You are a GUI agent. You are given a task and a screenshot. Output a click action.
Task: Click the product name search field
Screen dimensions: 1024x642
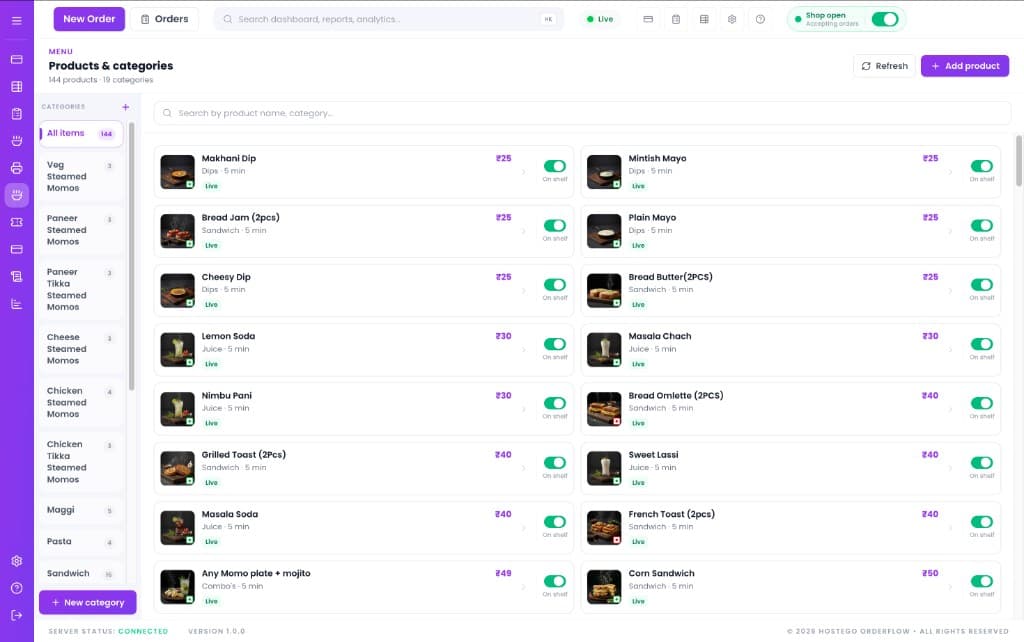click(582, 113)
